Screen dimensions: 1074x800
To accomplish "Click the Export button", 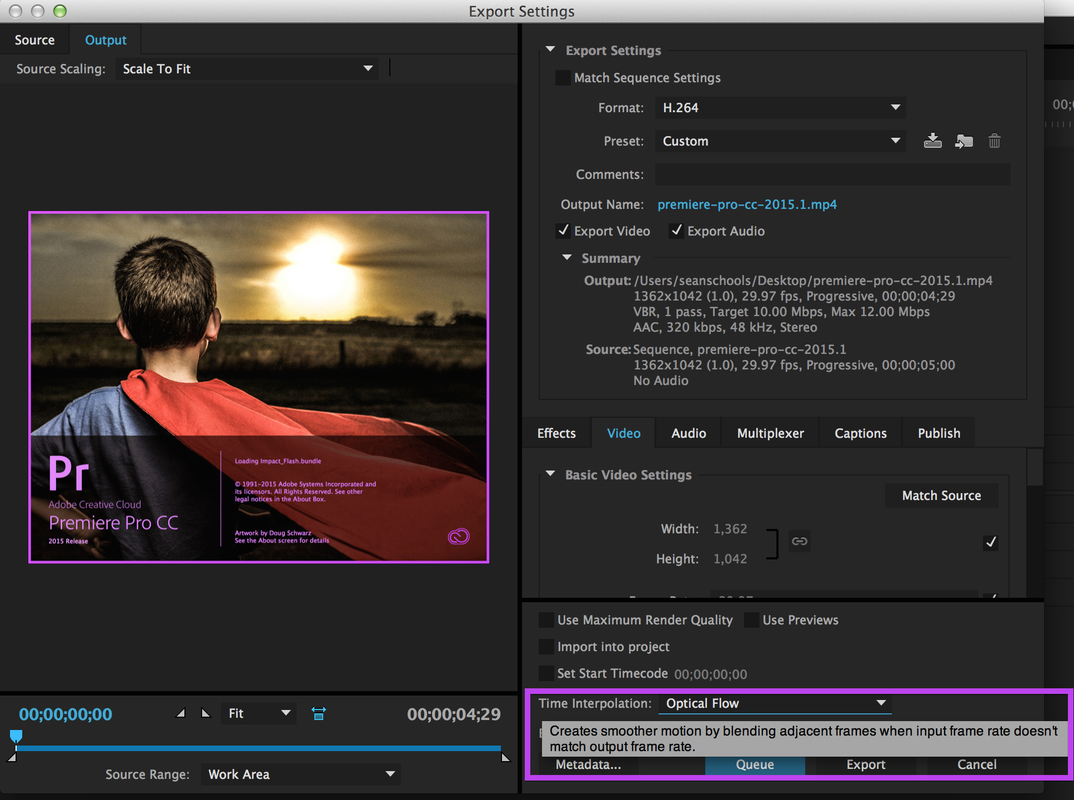I will point(866,764).
